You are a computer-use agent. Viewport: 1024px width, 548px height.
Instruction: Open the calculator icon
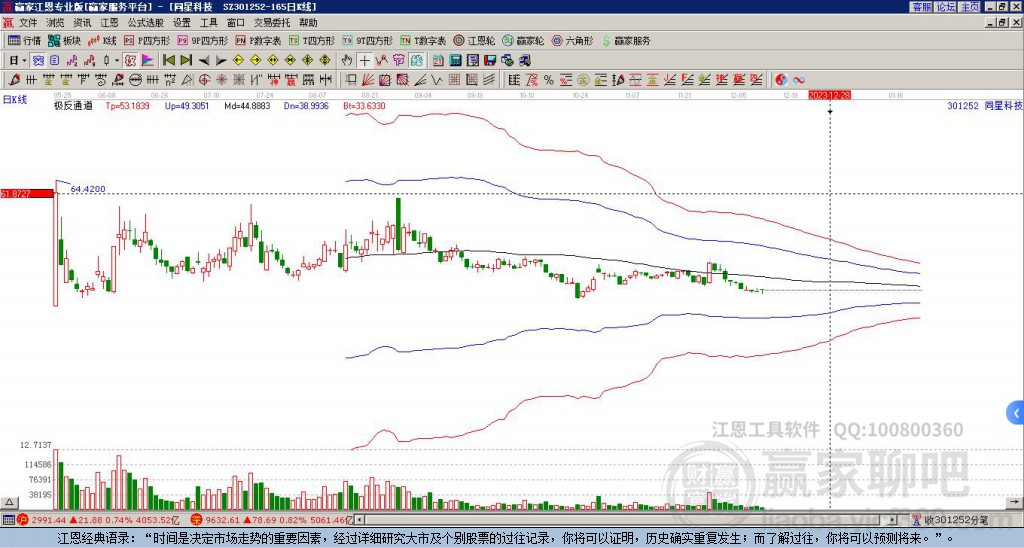tap(456, 60)
